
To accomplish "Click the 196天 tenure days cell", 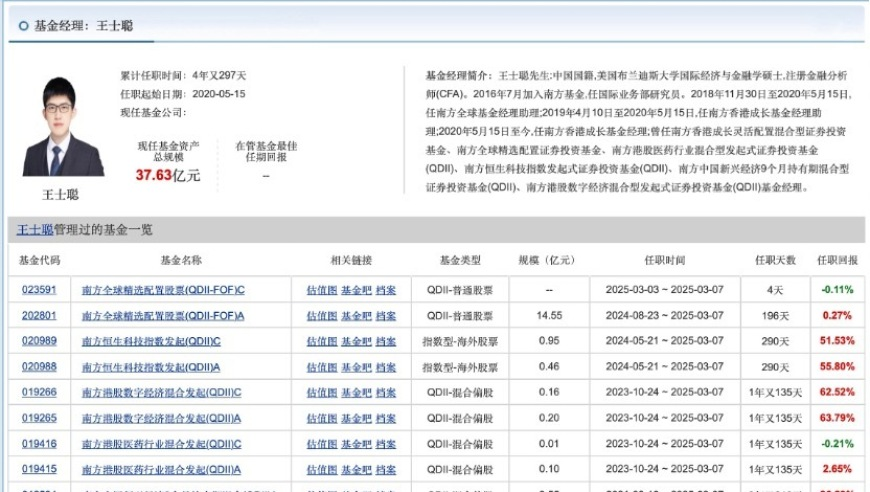I will tap(775, 316).
